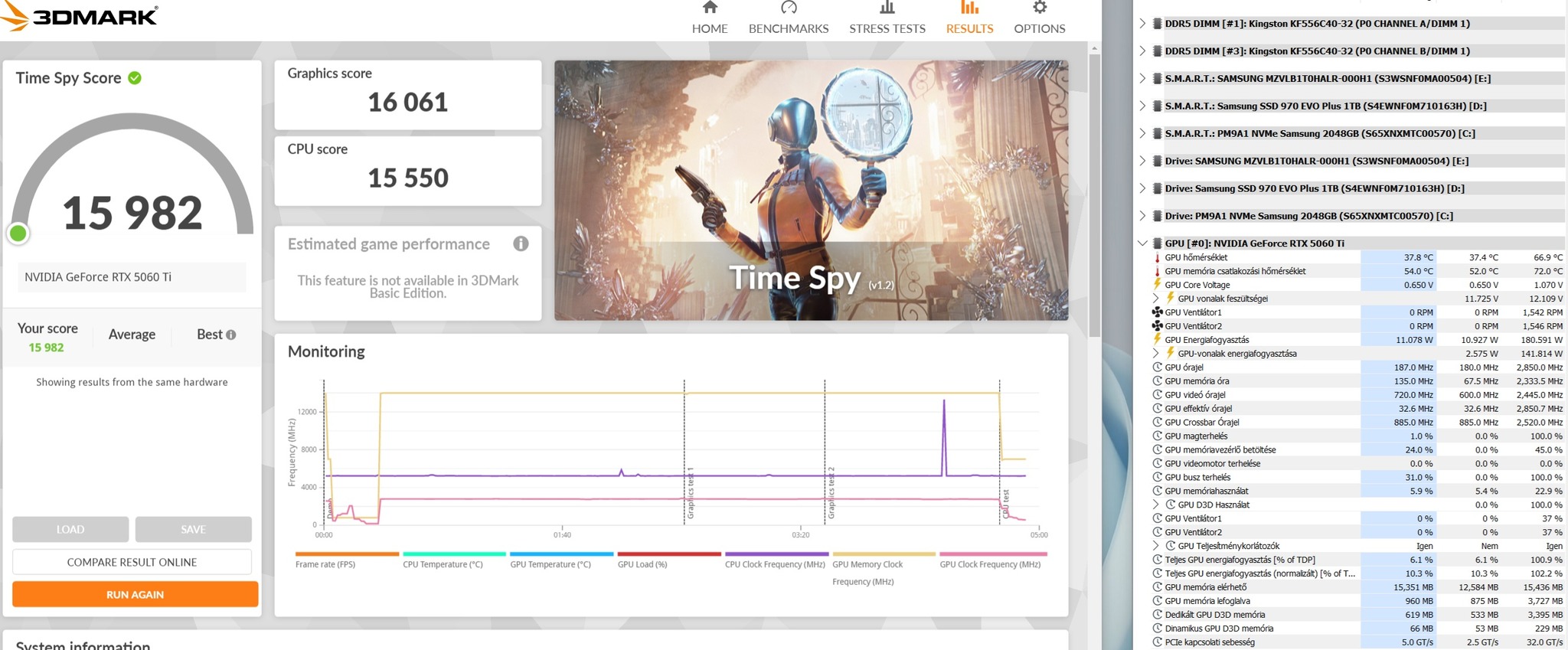The image size is (1568, 650).
Task: Click the Home house icon
Action: point(710,8)
